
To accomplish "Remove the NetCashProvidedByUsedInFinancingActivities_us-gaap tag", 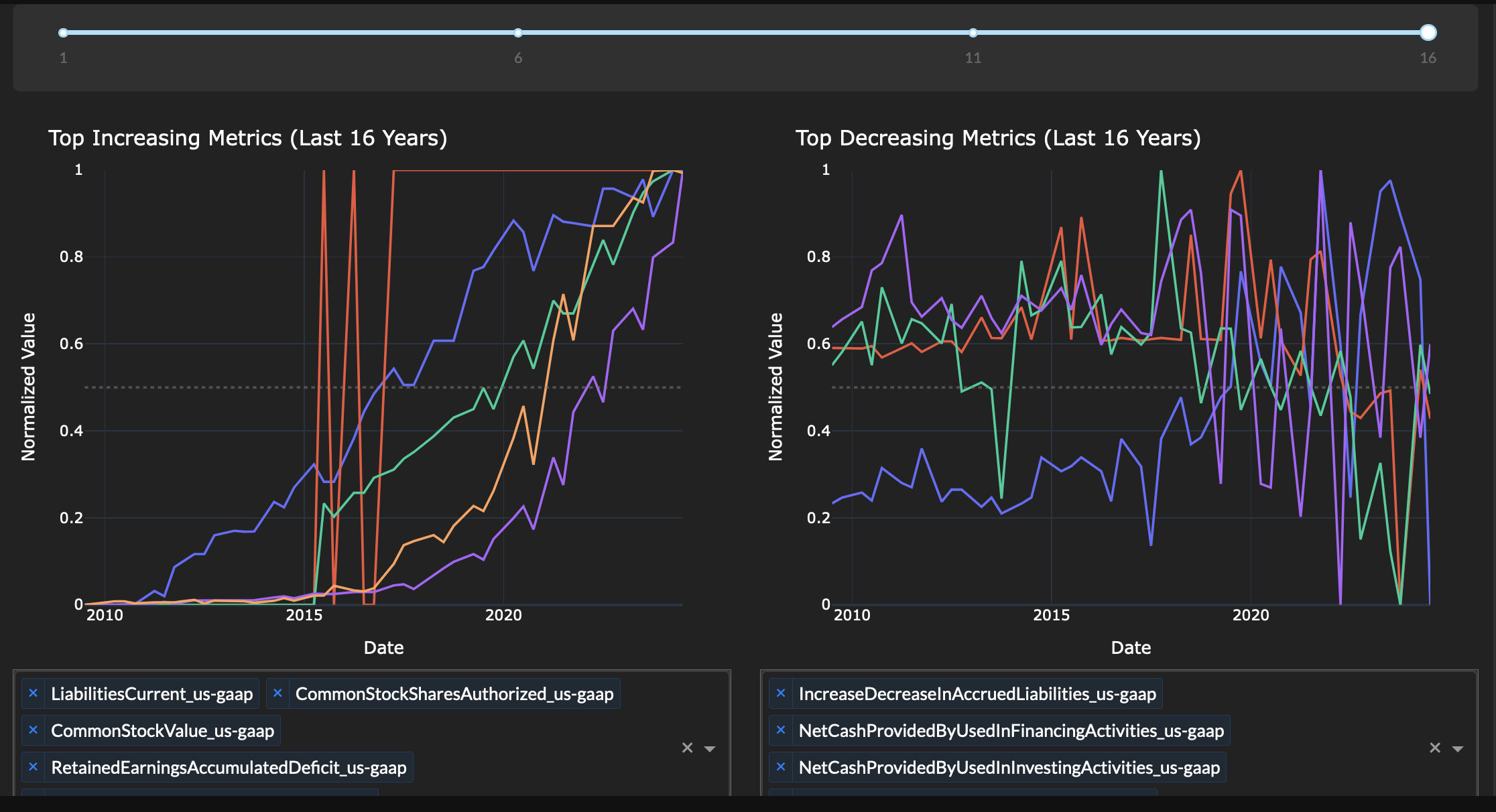I will coord(781,730).
